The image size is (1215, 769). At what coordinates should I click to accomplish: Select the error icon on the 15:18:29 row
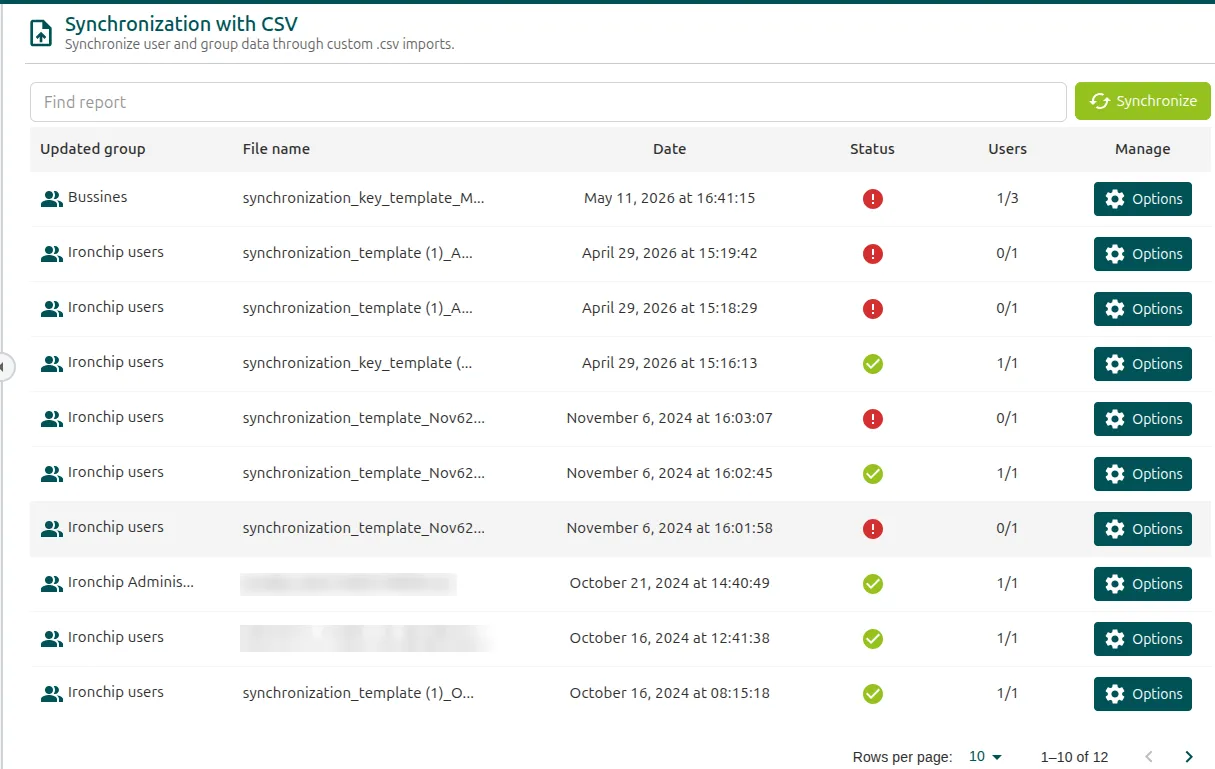click(873, 309)
